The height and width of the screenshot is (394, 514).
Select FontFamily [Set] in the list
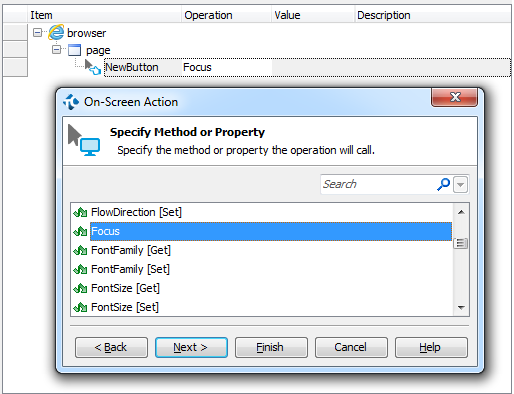pyautogui.click(x=130, y=269)
